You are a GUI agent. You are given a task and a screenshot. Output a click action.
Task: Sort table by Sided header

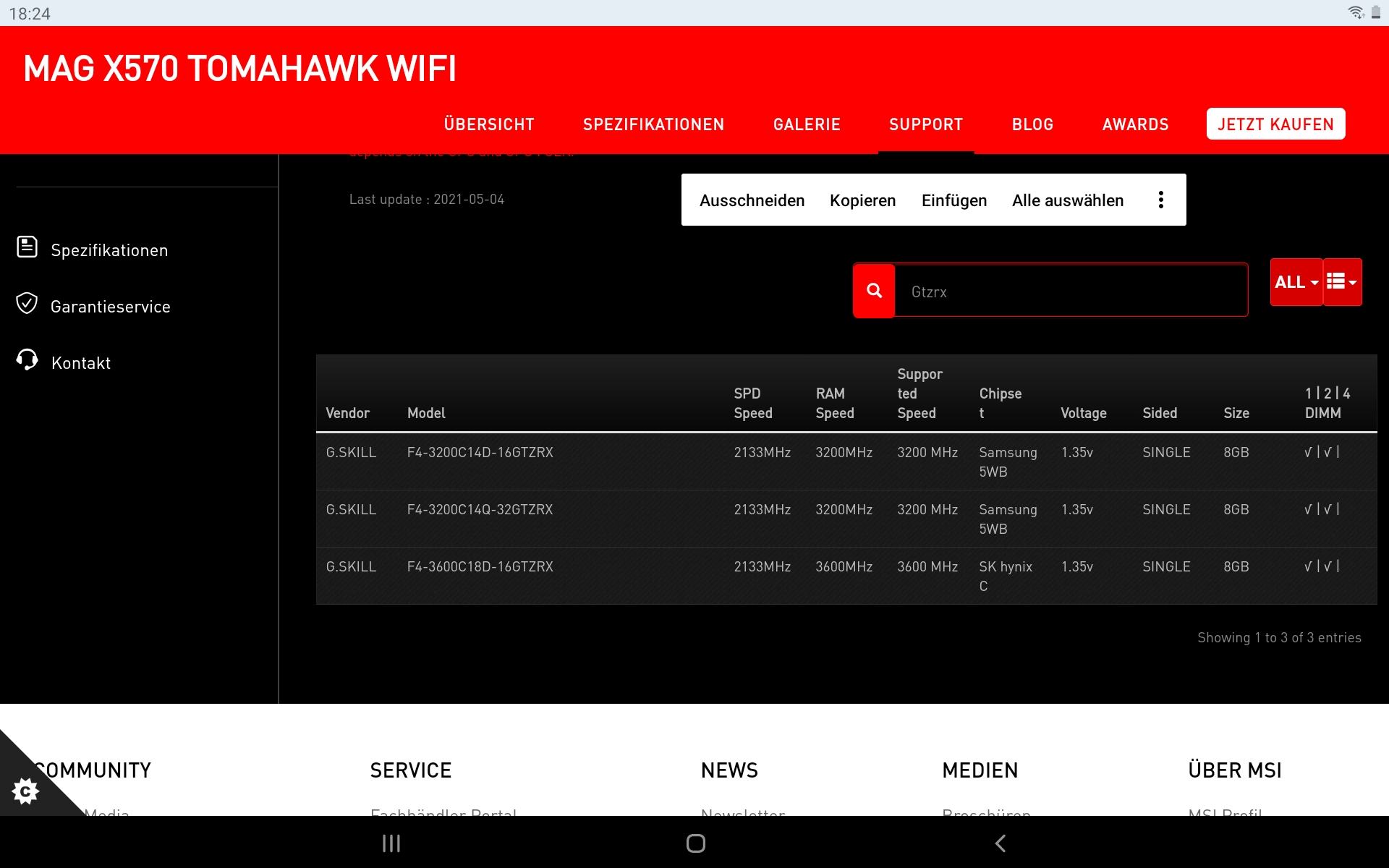coord(1160,413)
